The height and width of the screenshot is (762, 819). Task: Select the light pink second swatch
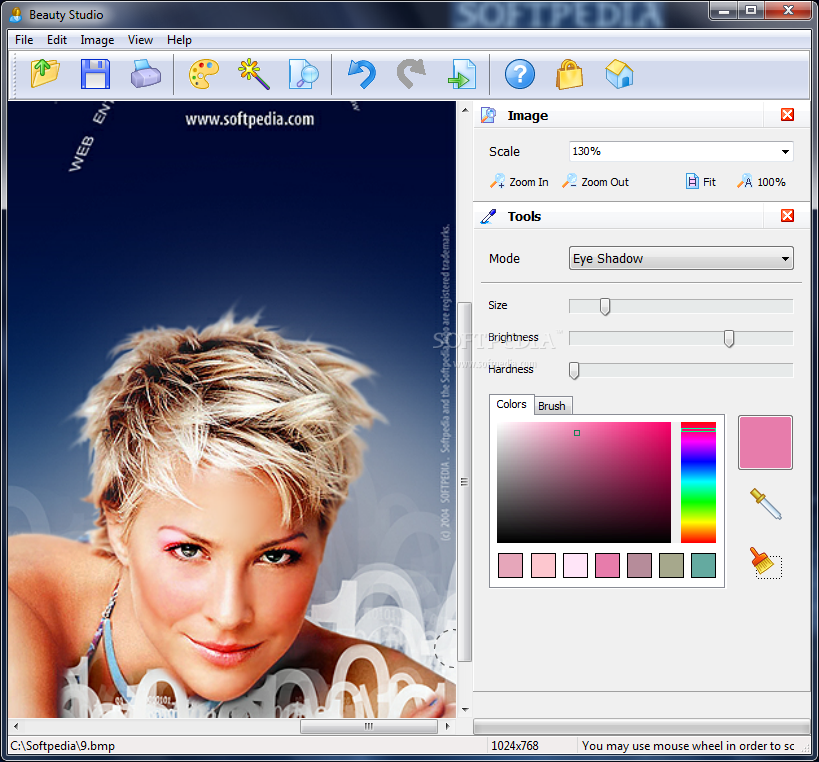(543, 566)
